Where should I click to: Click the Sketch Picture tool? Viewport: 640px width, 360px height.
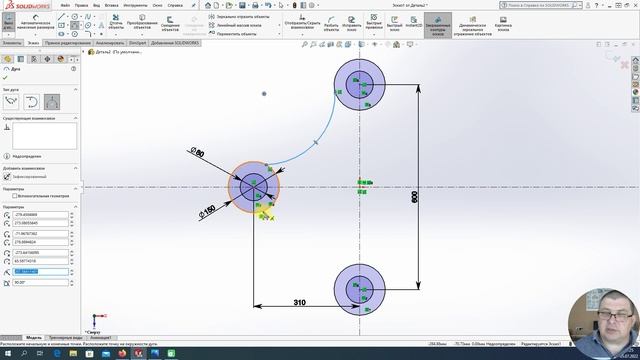point(503,23)
